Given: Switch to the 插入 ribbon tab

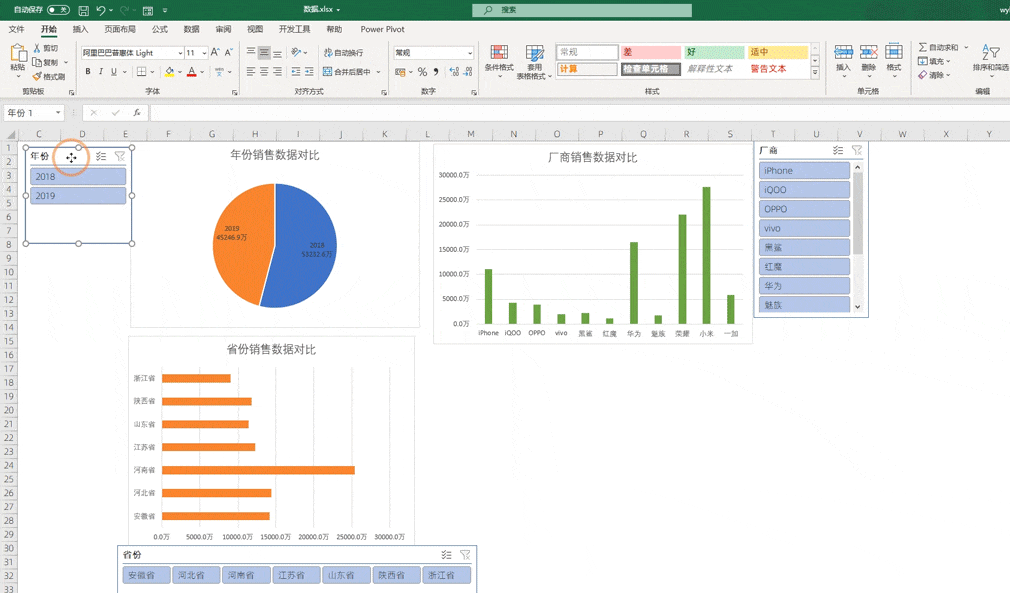Looking at the screenshot, I should point(80,29).
